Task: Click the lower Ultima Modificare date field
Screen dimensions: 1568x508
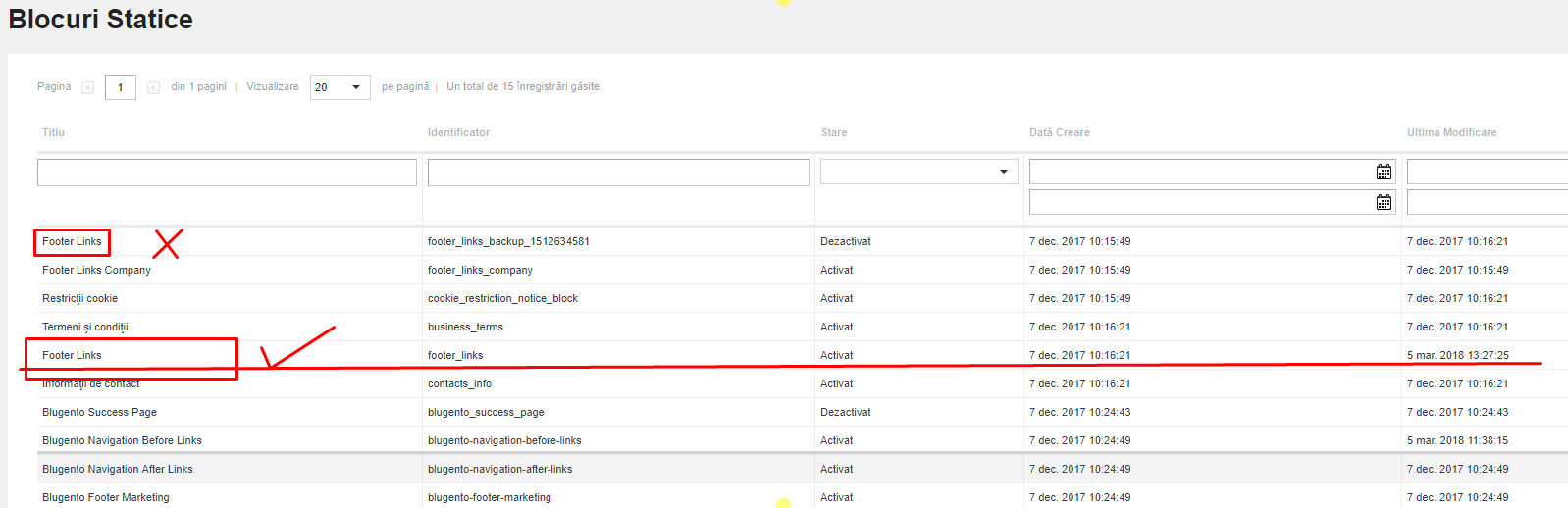Action: [x=1488, y=202]
